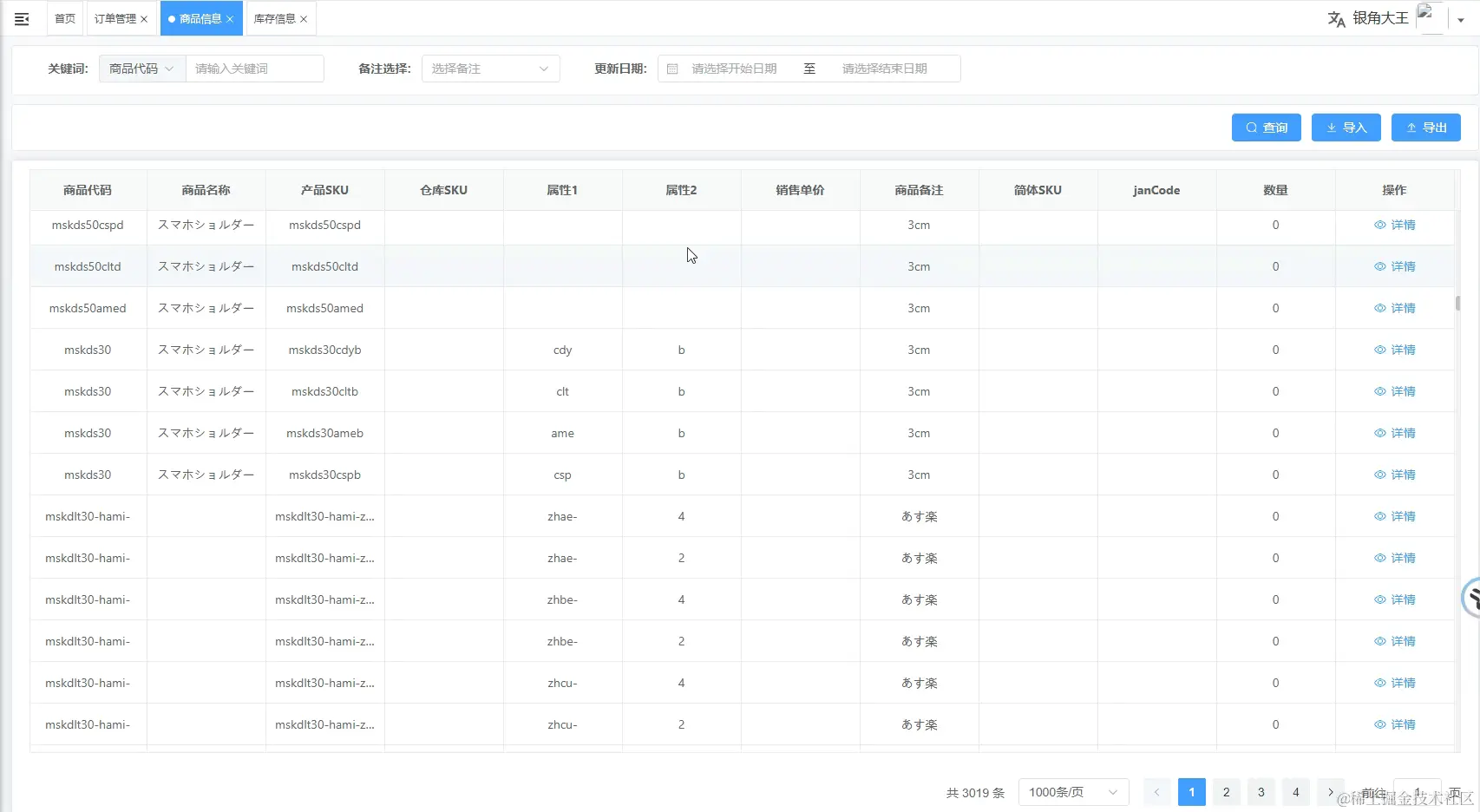
Task: Focus the 请输入关键词 keyword input
Action: 255,69
